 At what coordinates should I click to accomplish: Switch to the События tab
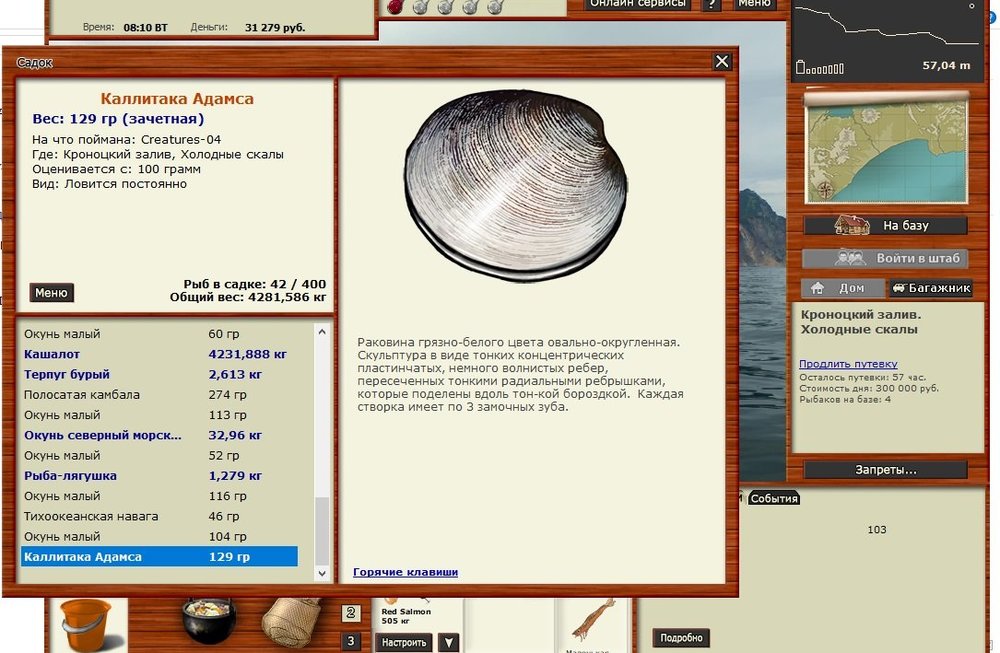point(774,498)
